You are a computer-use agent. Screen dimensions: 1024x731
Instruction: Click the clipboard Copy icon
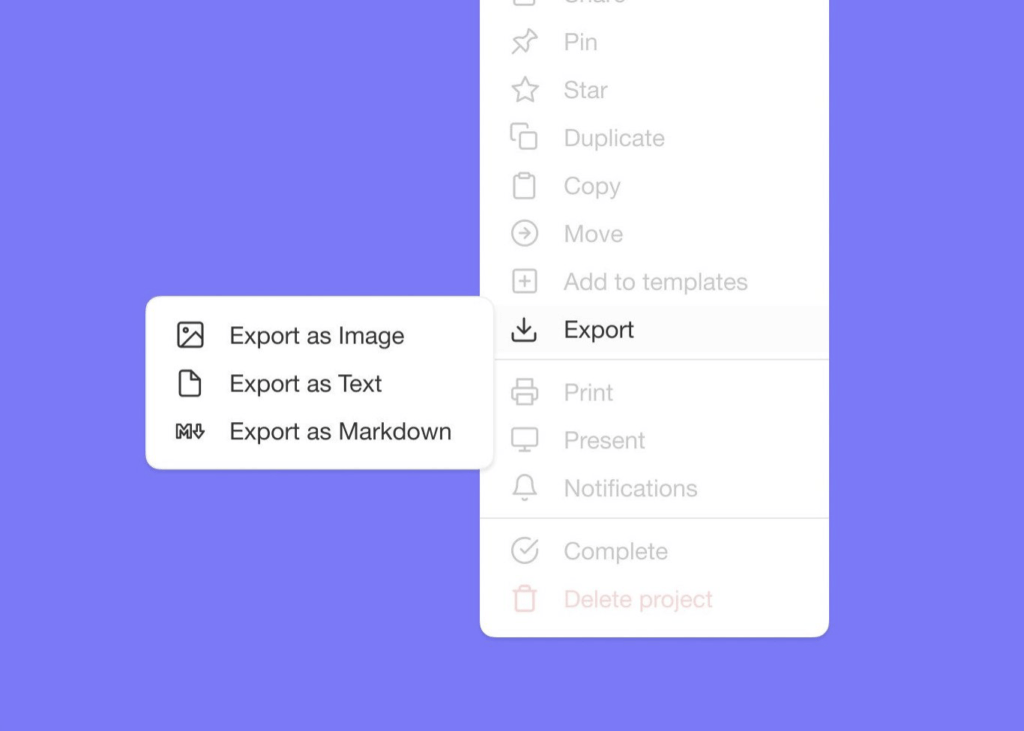[524, 186]
